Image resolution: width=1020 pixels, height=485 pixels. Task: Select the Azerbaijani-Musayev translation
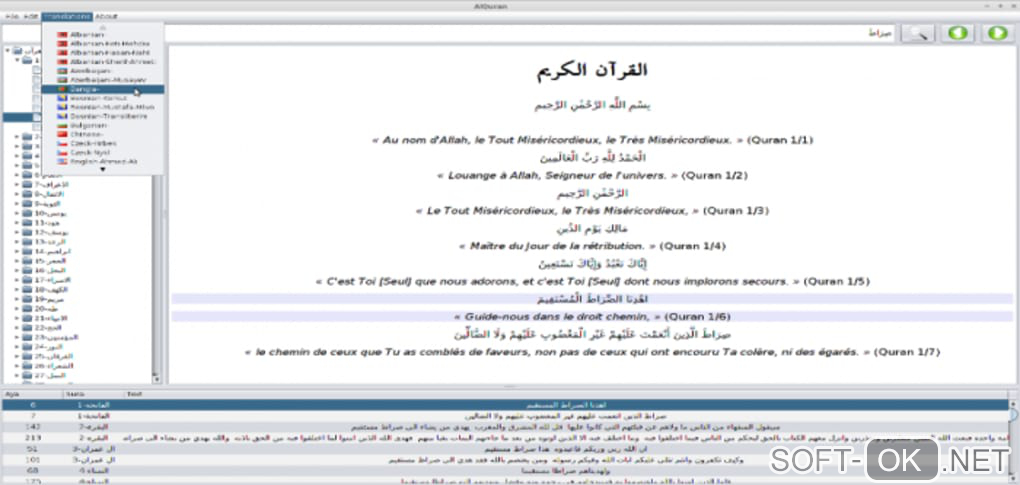pyautogui.click(x=103, y=80)
